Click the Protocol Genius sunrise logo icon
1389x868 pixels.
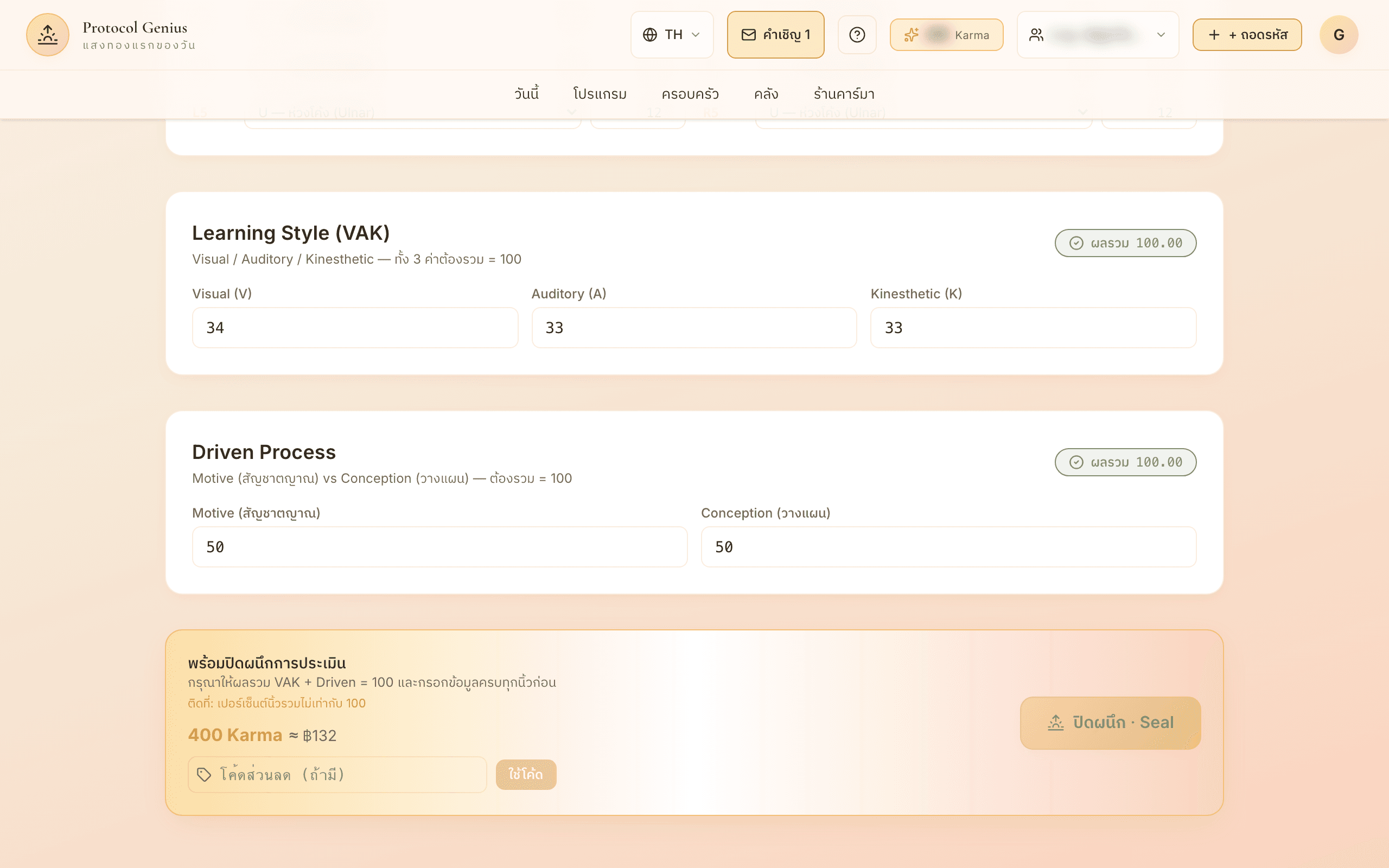[x=48, y=34]
